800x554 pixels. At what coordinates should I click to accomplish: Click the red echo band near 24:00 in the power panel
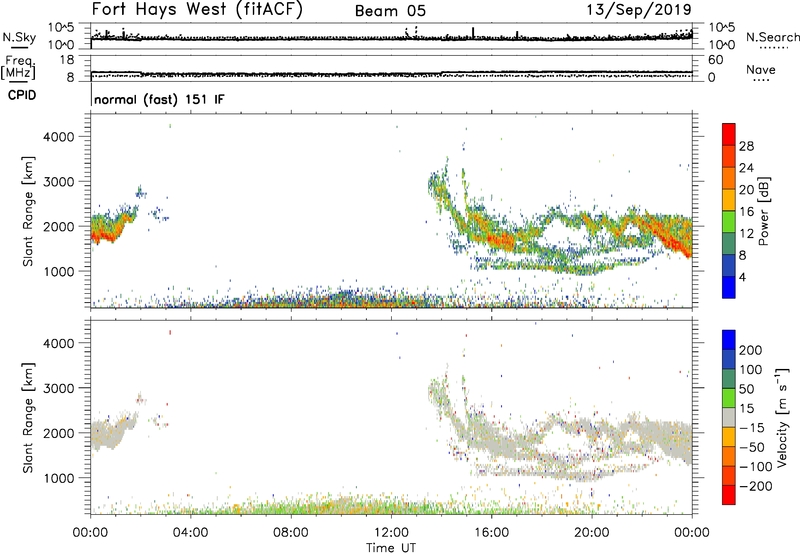pyautogui.click(x=671, y=236)
